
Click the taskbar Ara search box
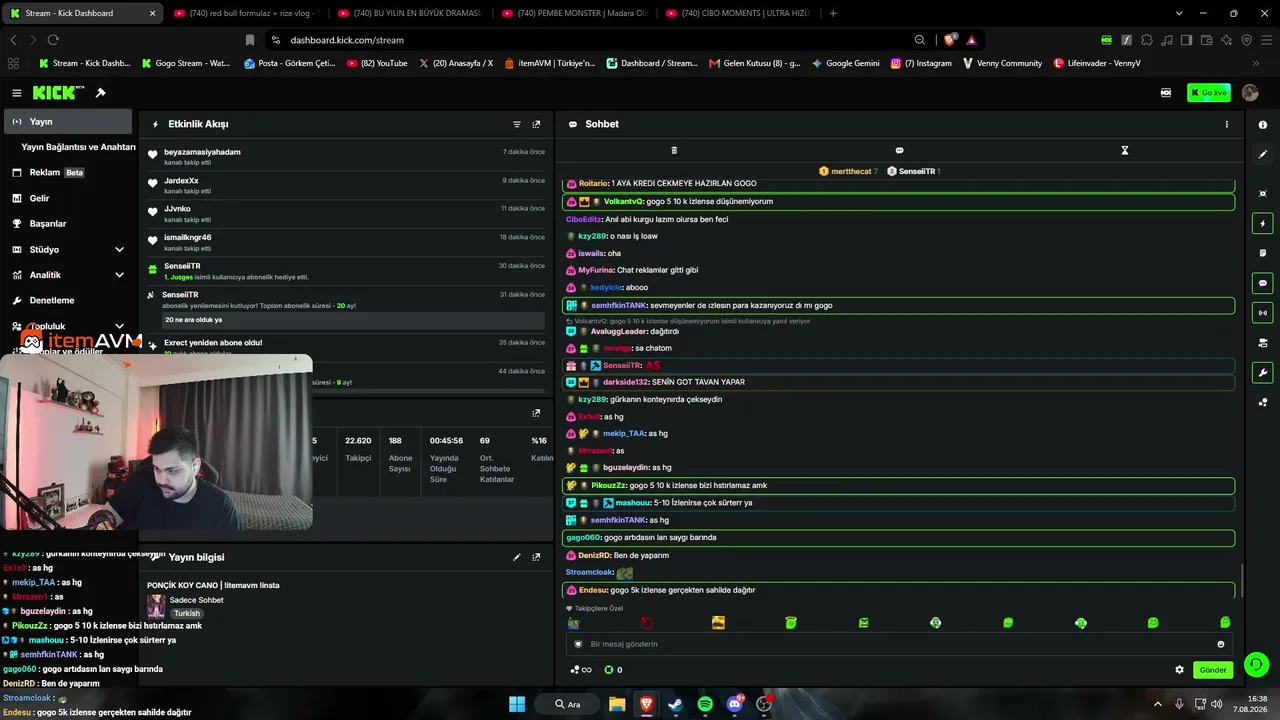568,704
